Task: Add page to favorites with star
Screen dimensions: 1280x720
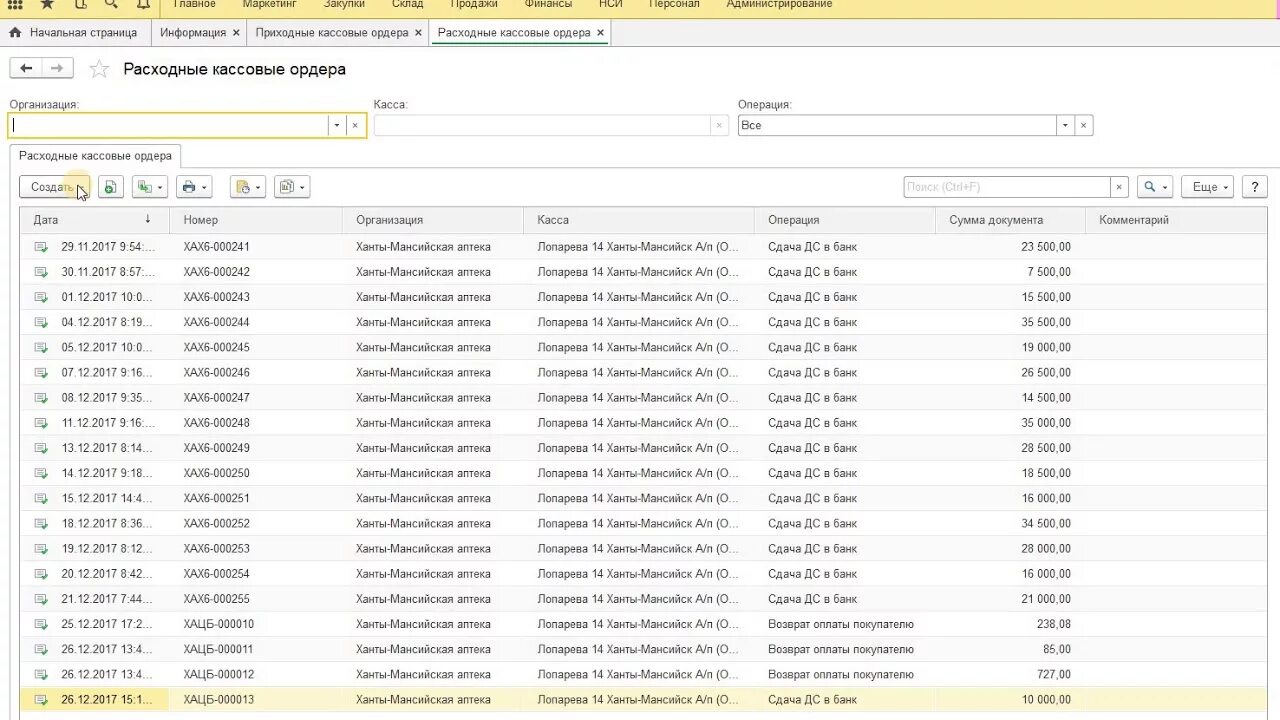Action: click(99, 69)
